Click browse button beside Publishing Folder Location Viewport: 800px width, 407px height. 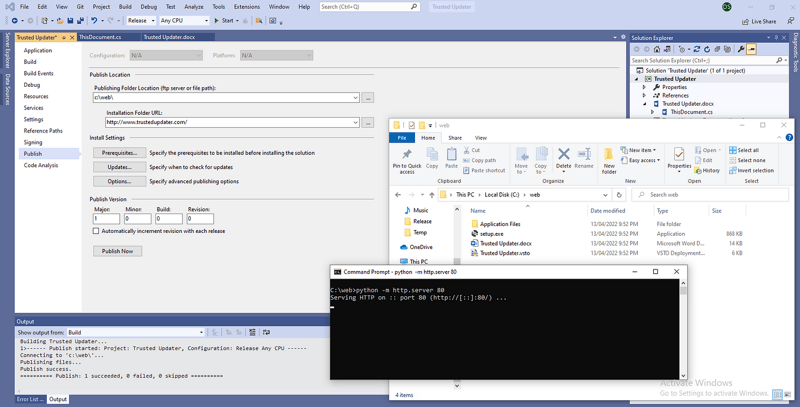(x=367, y=97)
